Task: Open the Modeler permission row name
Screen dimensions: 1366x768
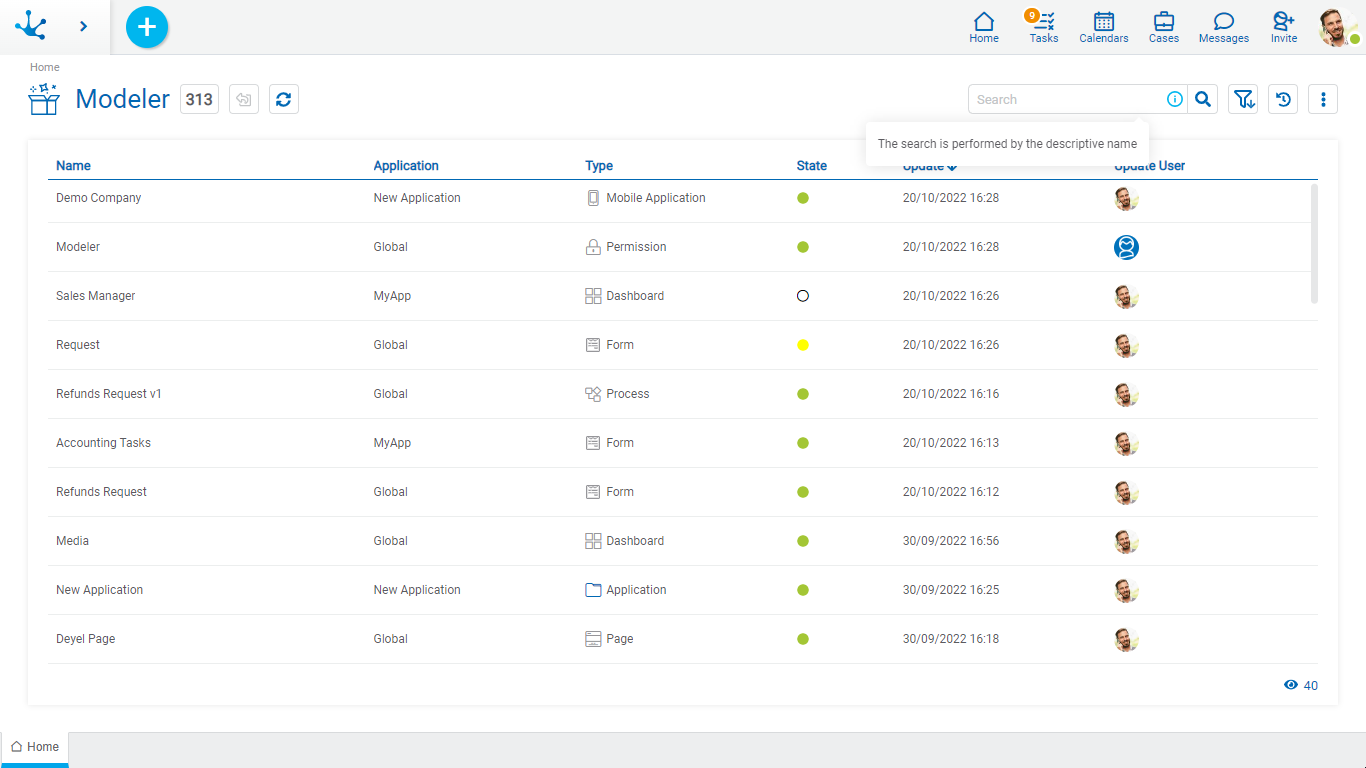Action: 78,247
